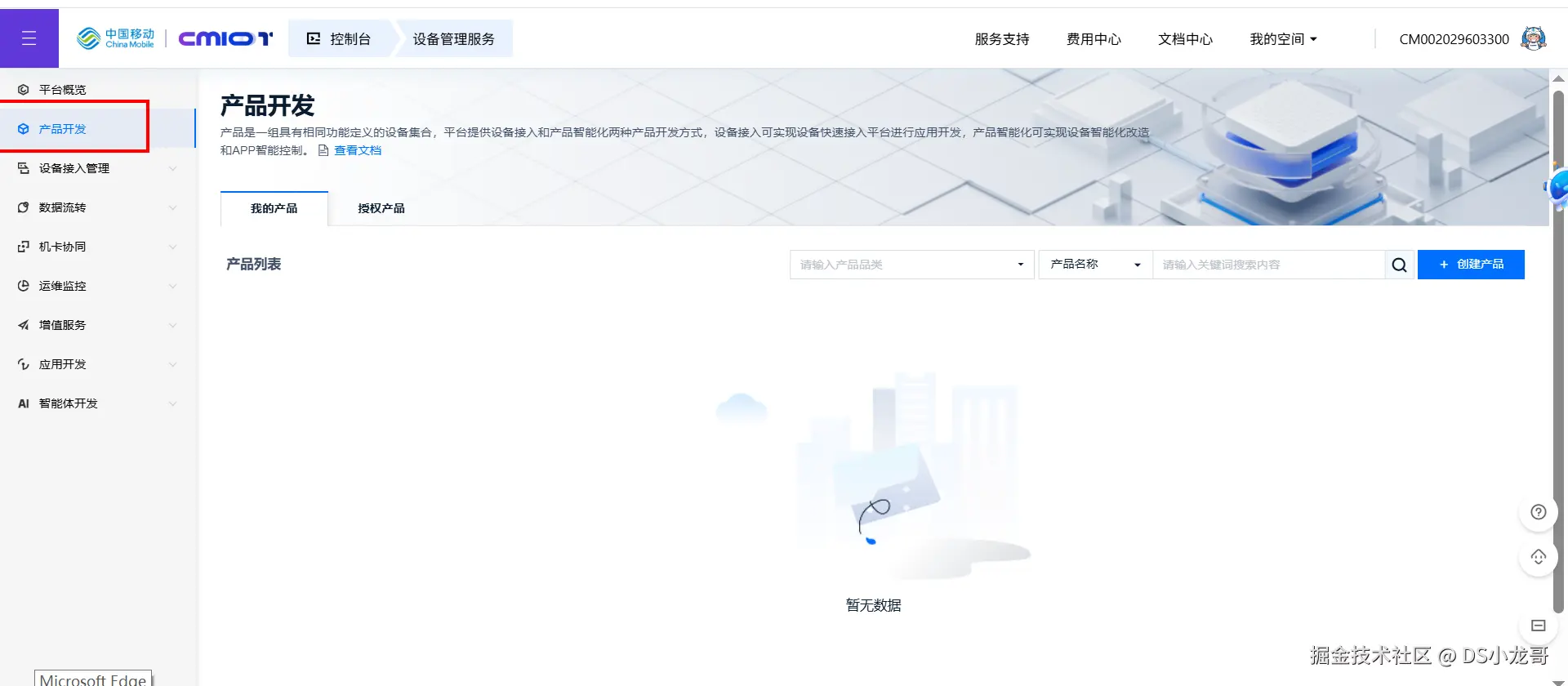Click 数据流转 sidebar icon
Screen dimensions: 1568x686
tap(24, 207)
